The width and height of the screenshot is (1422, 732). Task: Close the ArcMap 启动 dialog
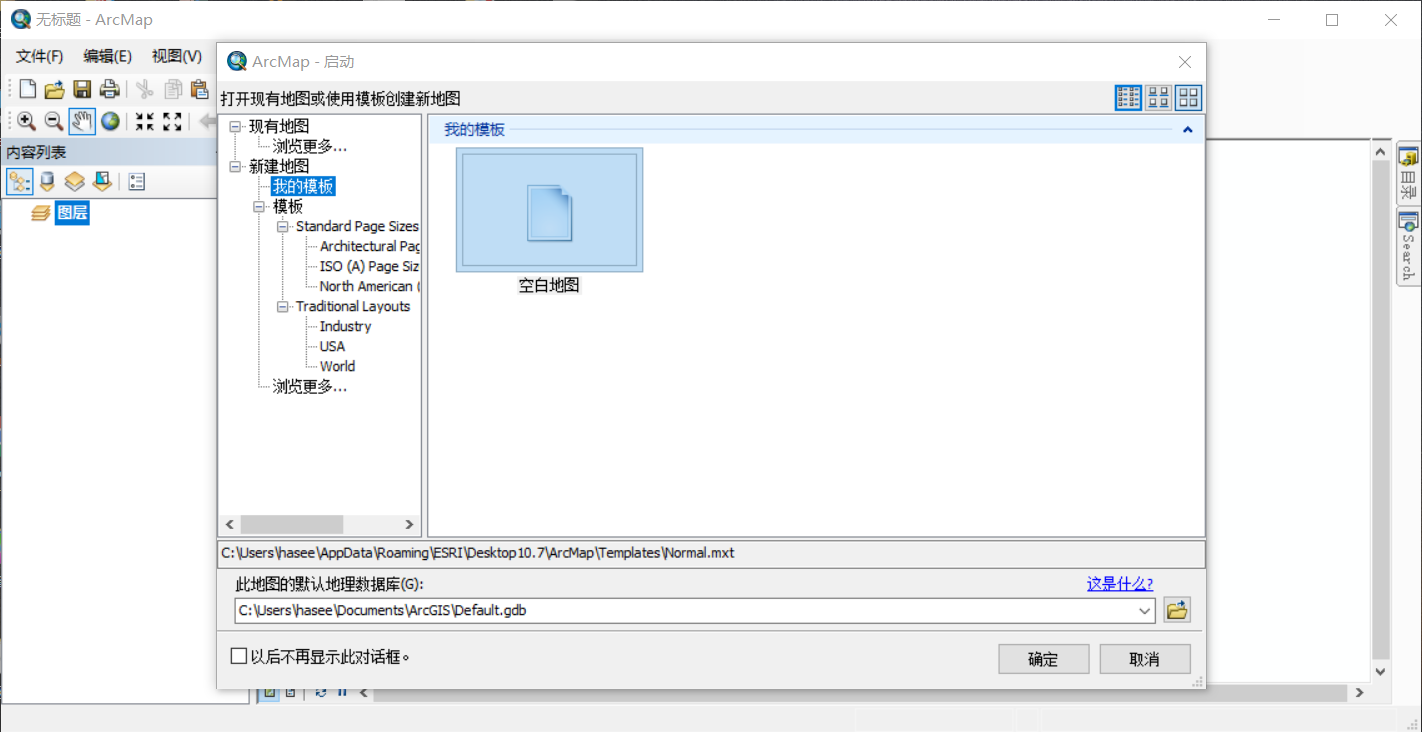pos(1185,62)
